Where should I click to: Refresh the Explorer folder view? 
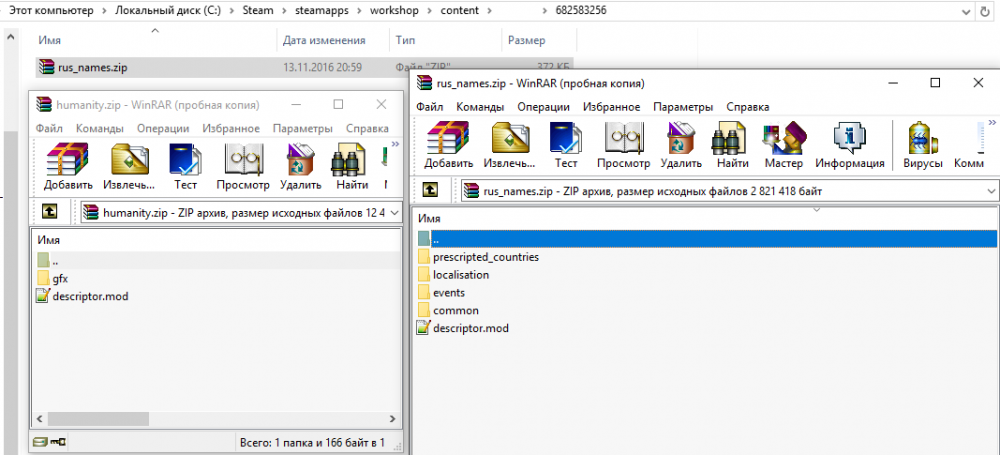pyautogui.click(x=987, y=11)
